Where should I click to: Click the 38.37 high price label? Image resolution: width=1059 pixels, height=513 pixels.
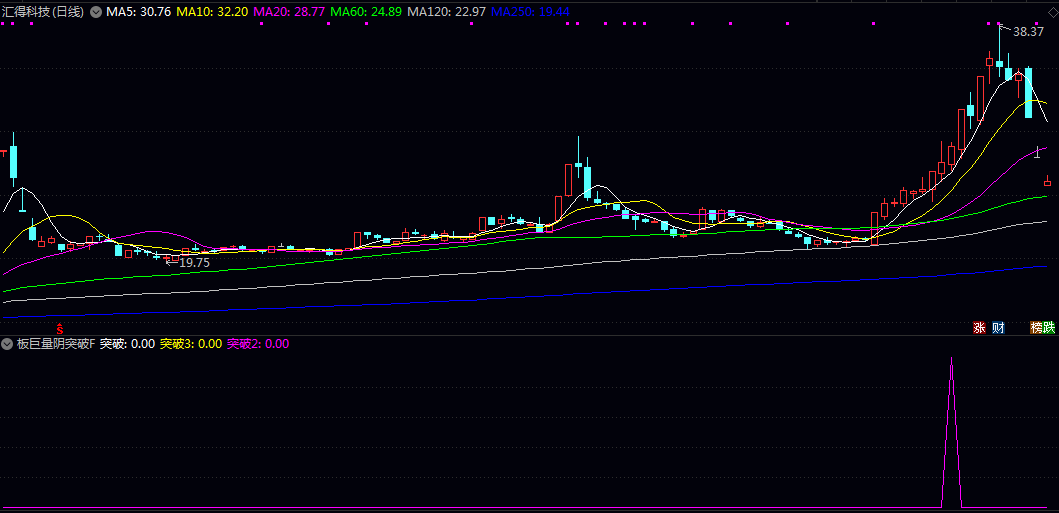tap(1029, 31)
